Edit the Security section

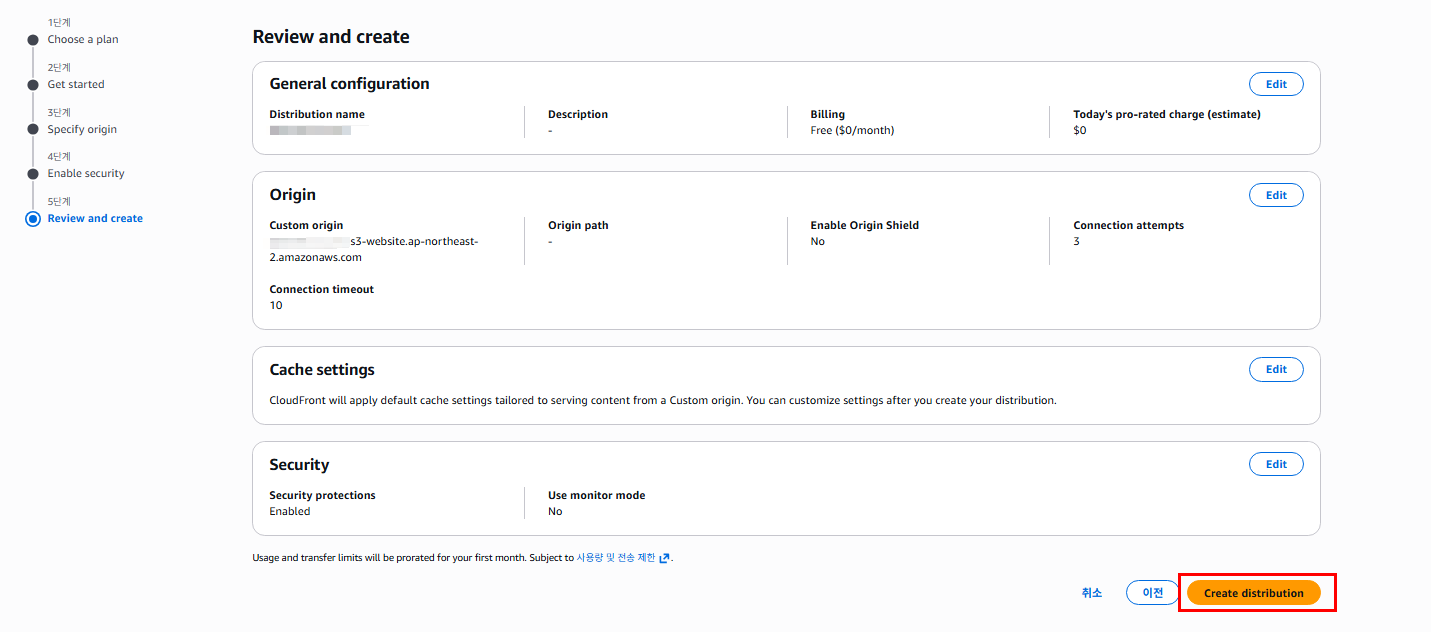click(1276, 464)
